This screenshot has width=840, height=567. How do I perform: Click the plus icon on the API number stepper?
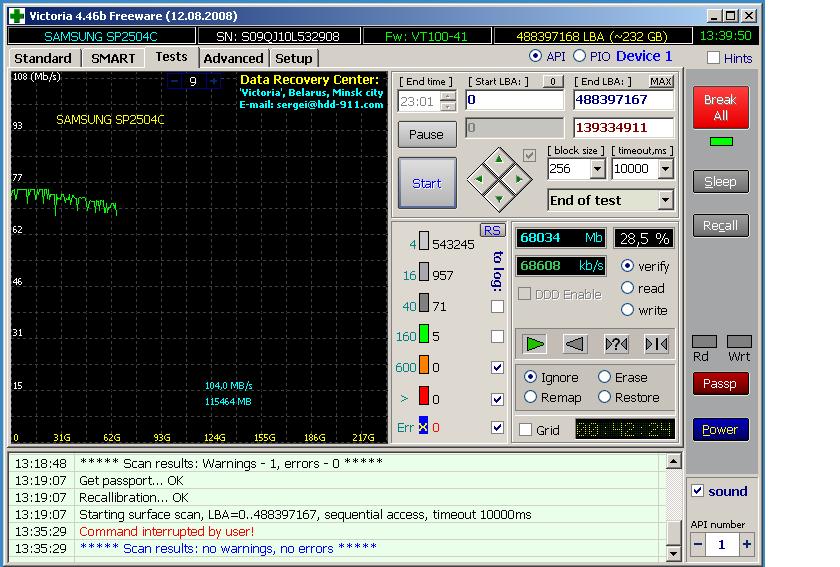[746, 544]
